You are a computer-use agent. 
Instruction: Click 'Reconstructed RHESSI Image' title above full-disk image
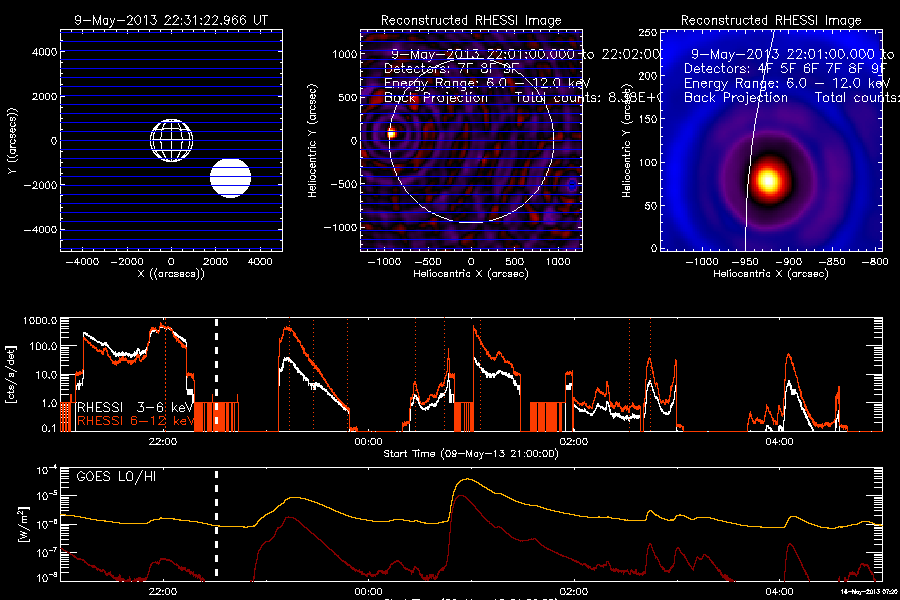click(x=471, y=21)
